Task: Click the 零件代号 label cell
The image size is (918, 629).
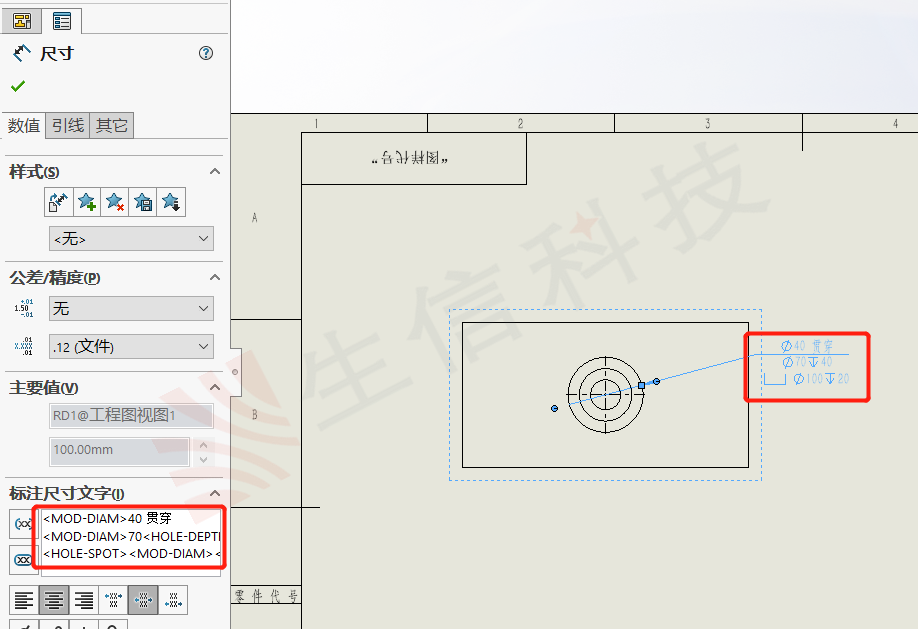Action: pyautogui.click(x=267, y=596)
